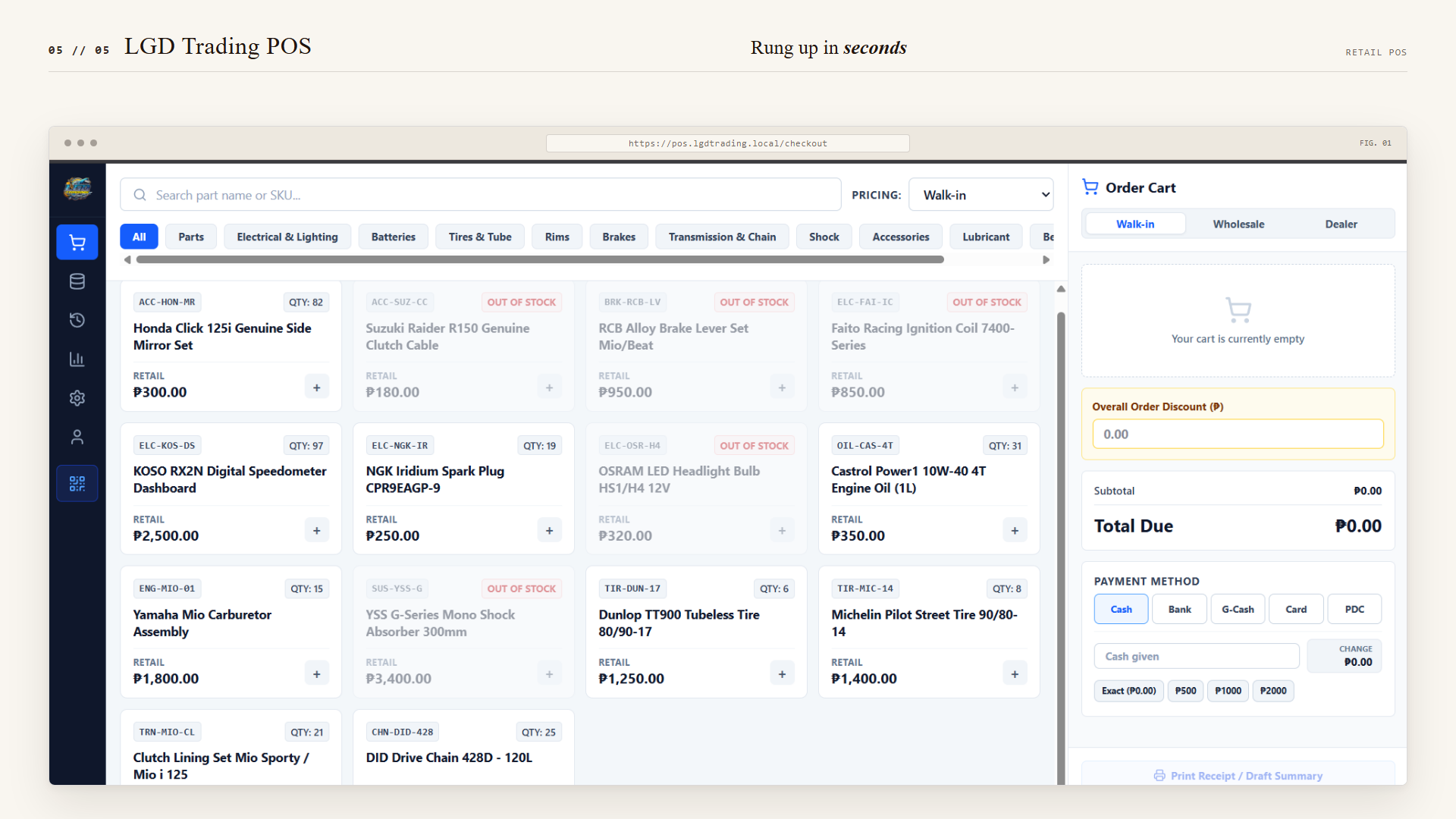Add NGK Iridium Spark Plug to cart
The width and height of the screenshot is (1456, 819).
[550, 531]
